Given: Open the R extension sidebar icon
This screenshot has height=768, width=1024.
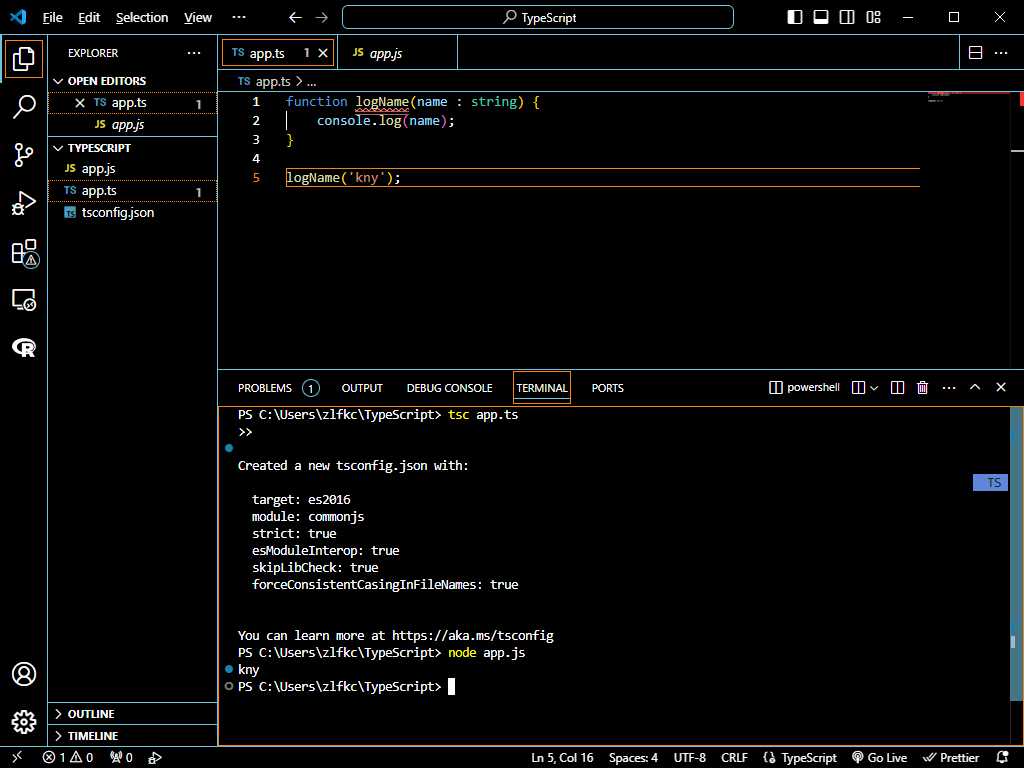Looking at the screenshot, I should coord(24,347).
